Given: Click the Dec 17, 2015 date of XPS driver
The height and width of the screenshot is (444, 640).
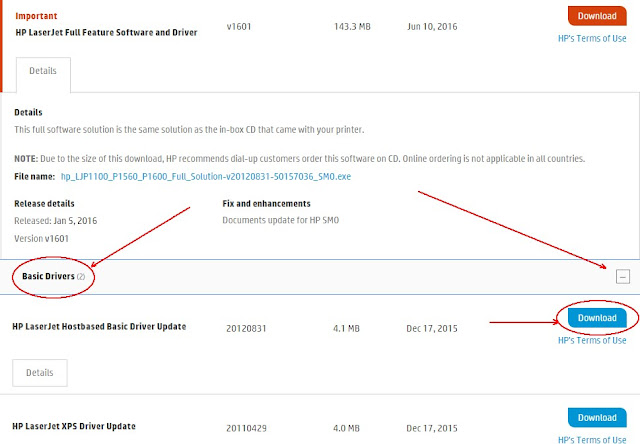Looking at the screenshot, I should click(432, 428).
